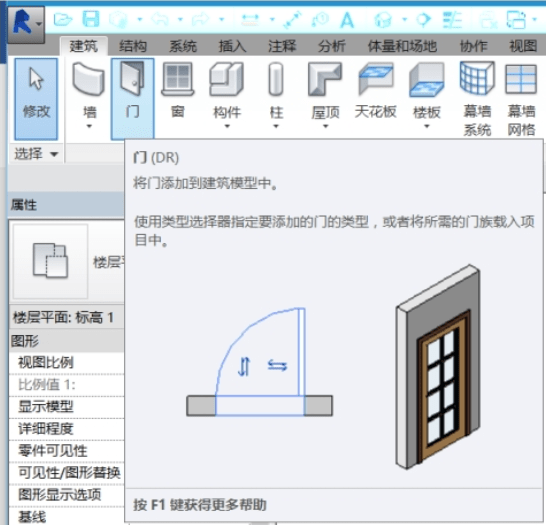This screenshot has height=525, width=546.
Task: Switch to the 体量和场地 ribbon tab
Action: (x=402, y=46)
